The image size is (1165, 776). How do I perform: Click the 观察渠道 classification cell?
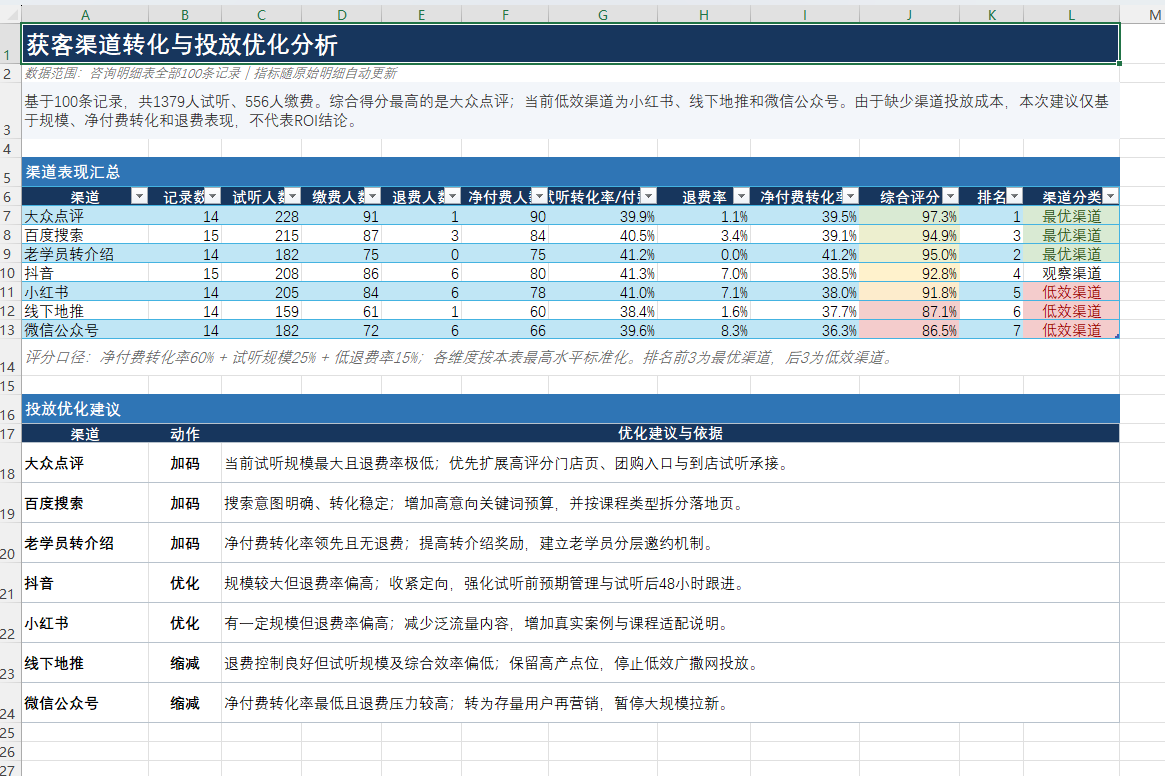[x=1071, y=273]
